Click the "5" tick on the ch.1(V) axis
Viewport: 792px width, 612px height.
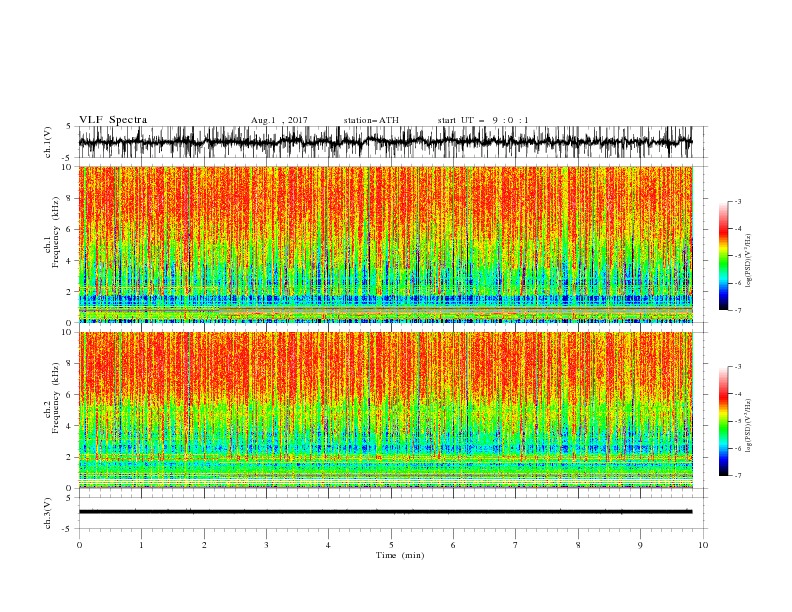pyautogui.click(x=69, y=127)
